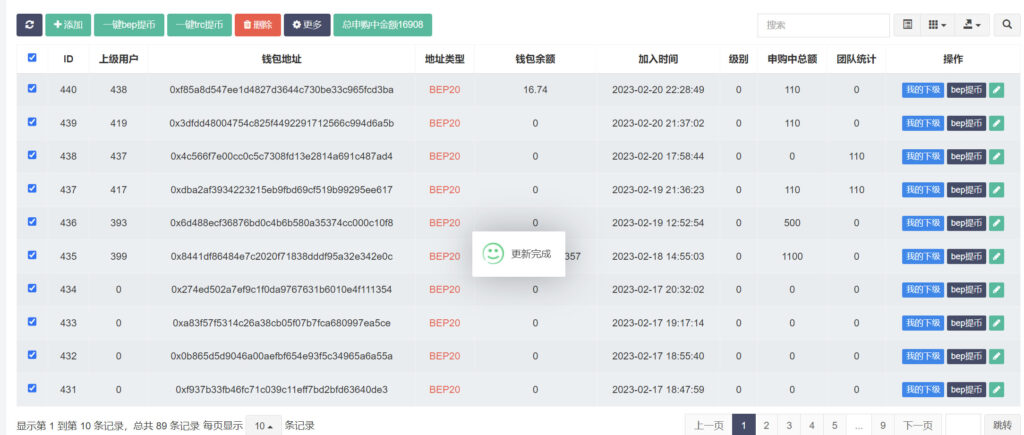Screen dimensions: 1024x435
Task: Open the 更多 more options dropdown
Action: click(x=307, y=24)
